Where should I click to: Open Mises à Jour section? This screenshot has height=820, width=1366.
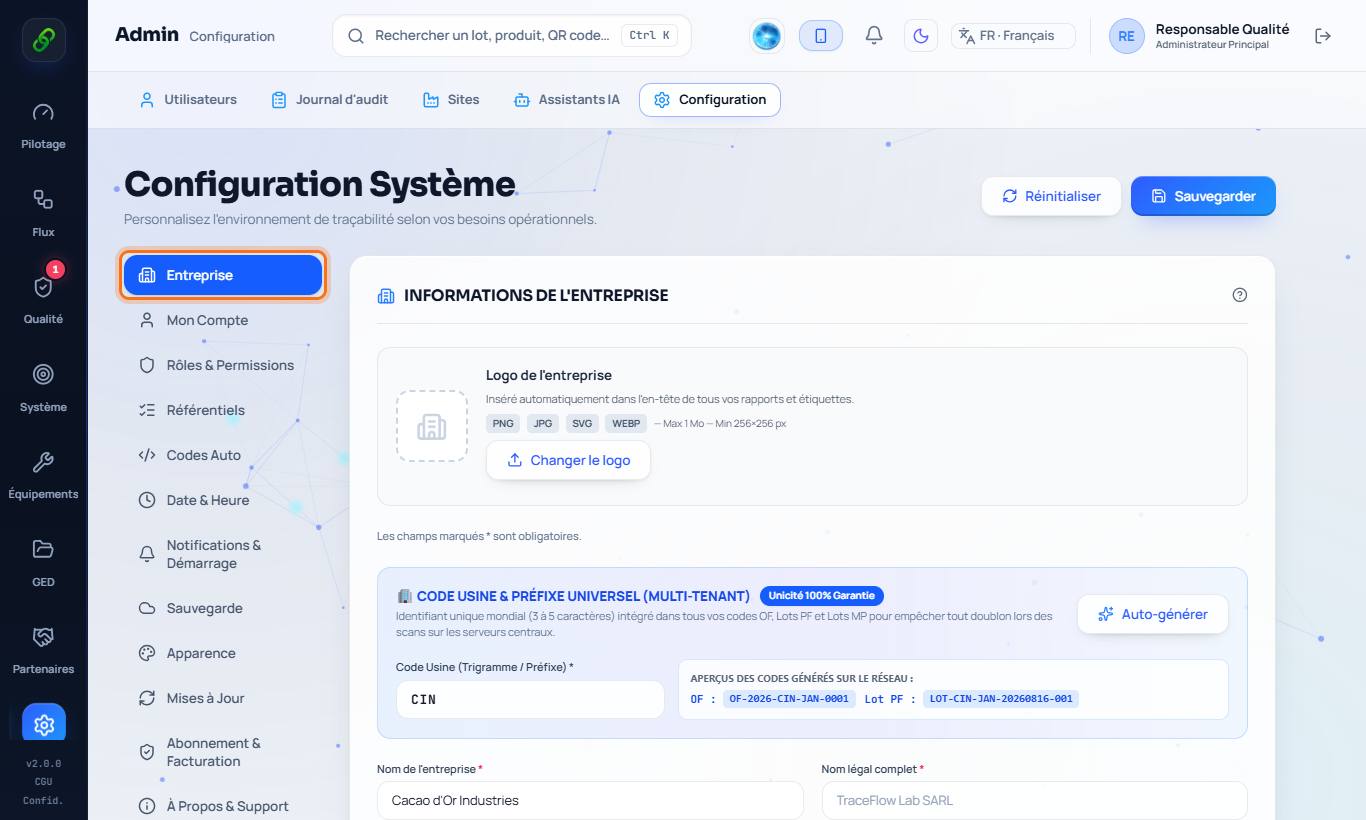223,698
